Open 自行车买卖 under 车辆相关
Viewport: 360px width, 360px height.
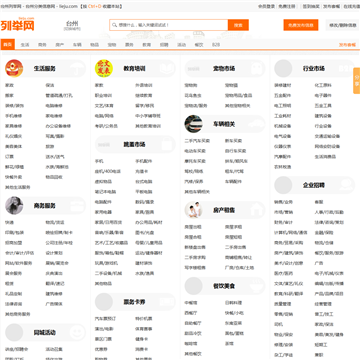tap(235, 151)
